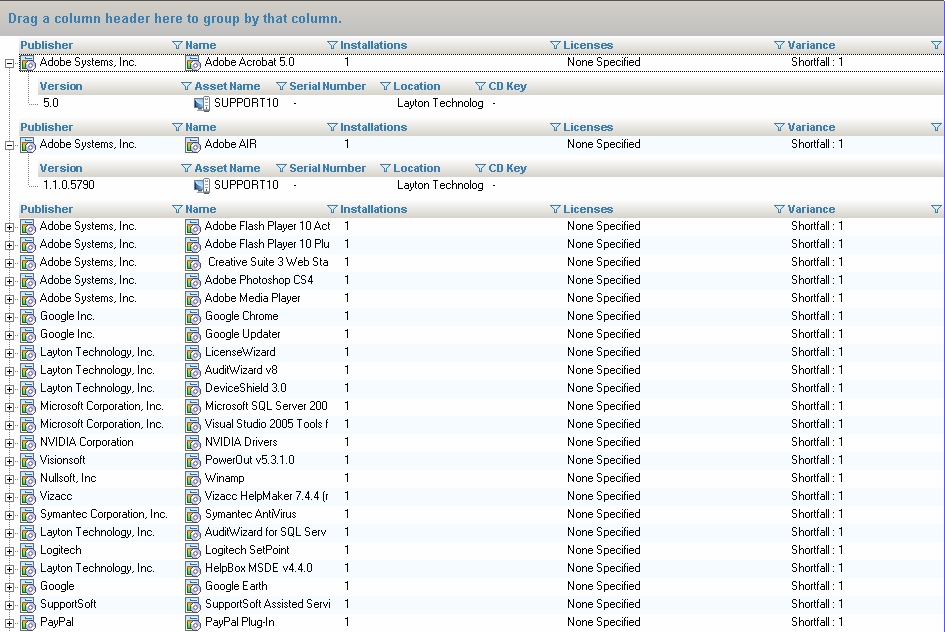The image size is (945, 632).
Task: Expand the LicenseWizard row
Action: (9, 354)
